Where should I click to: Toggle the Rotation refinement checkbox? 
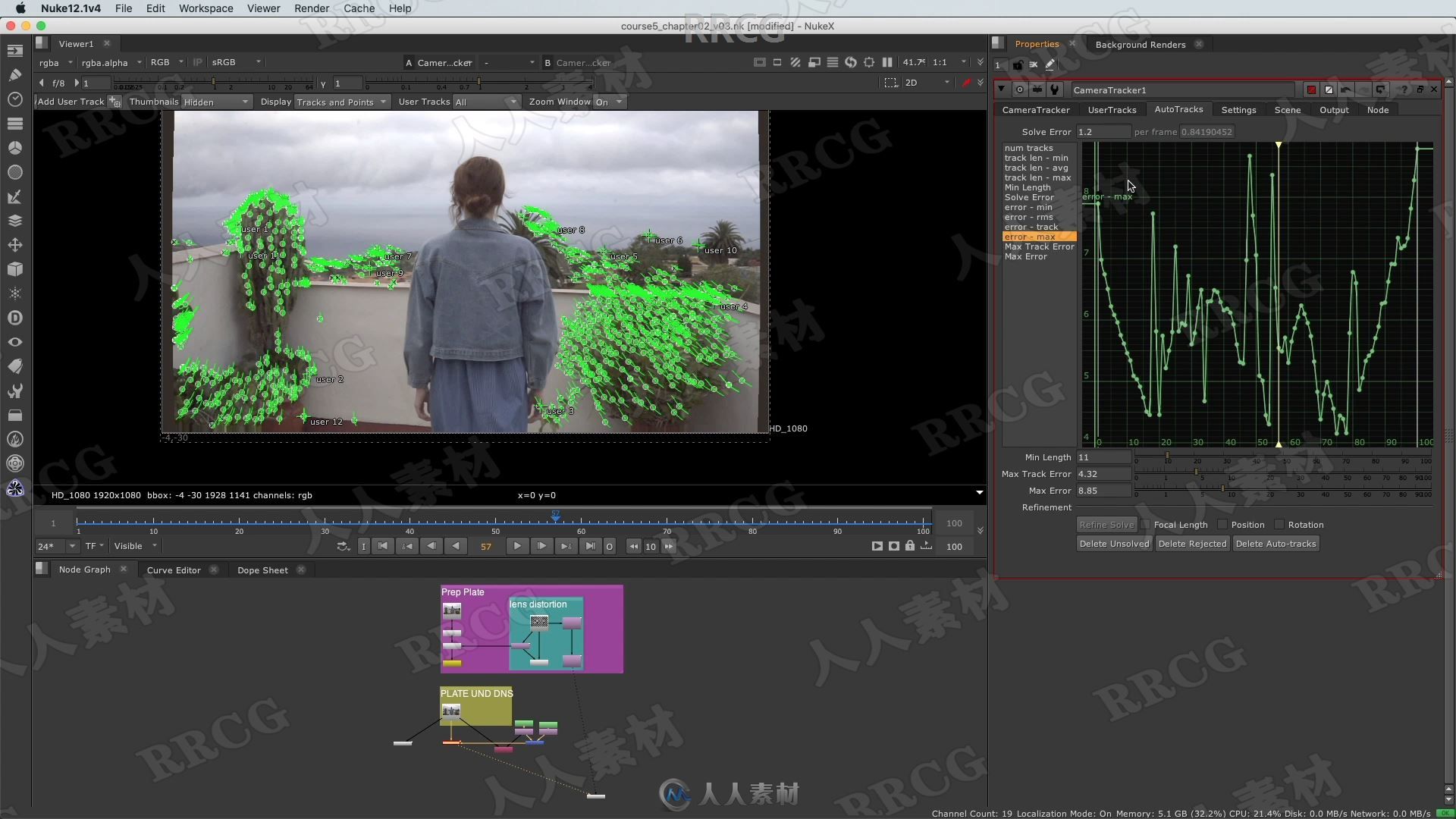click(1279, 525)
